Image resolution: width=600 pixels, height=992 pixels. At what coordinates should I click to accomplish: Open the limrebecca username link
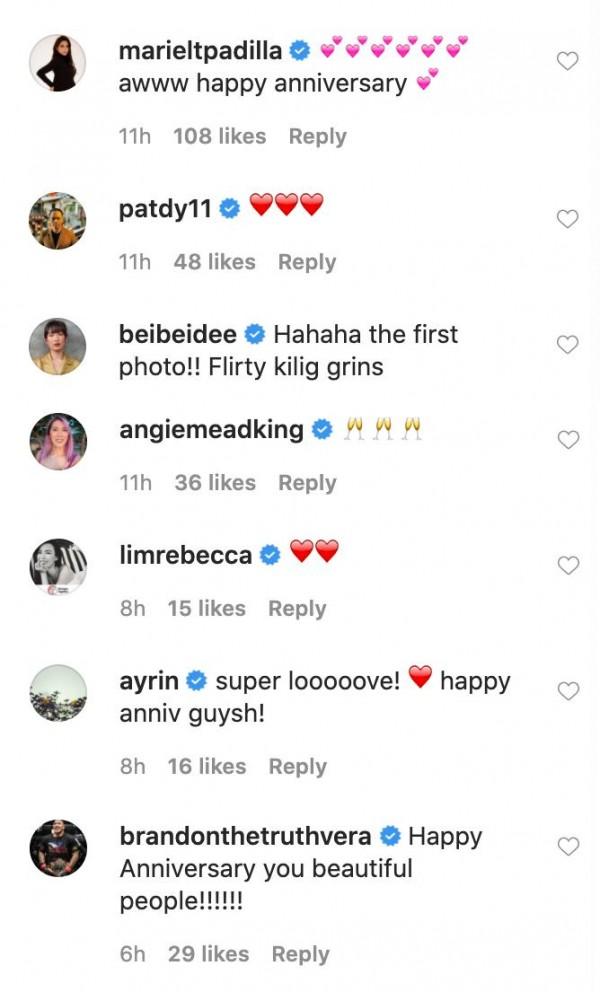(x=185, y=555)
